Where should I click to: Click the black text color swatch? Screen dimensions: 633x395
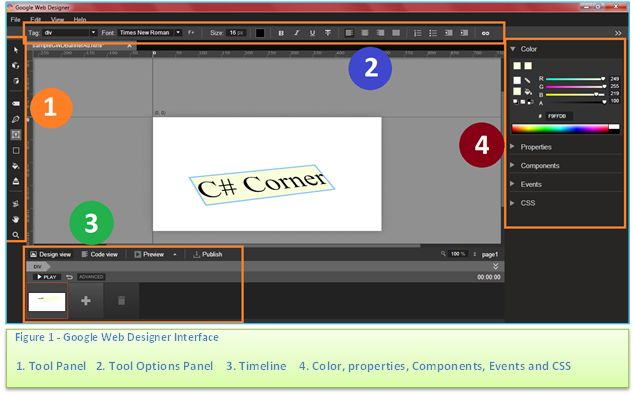[260, 33]
